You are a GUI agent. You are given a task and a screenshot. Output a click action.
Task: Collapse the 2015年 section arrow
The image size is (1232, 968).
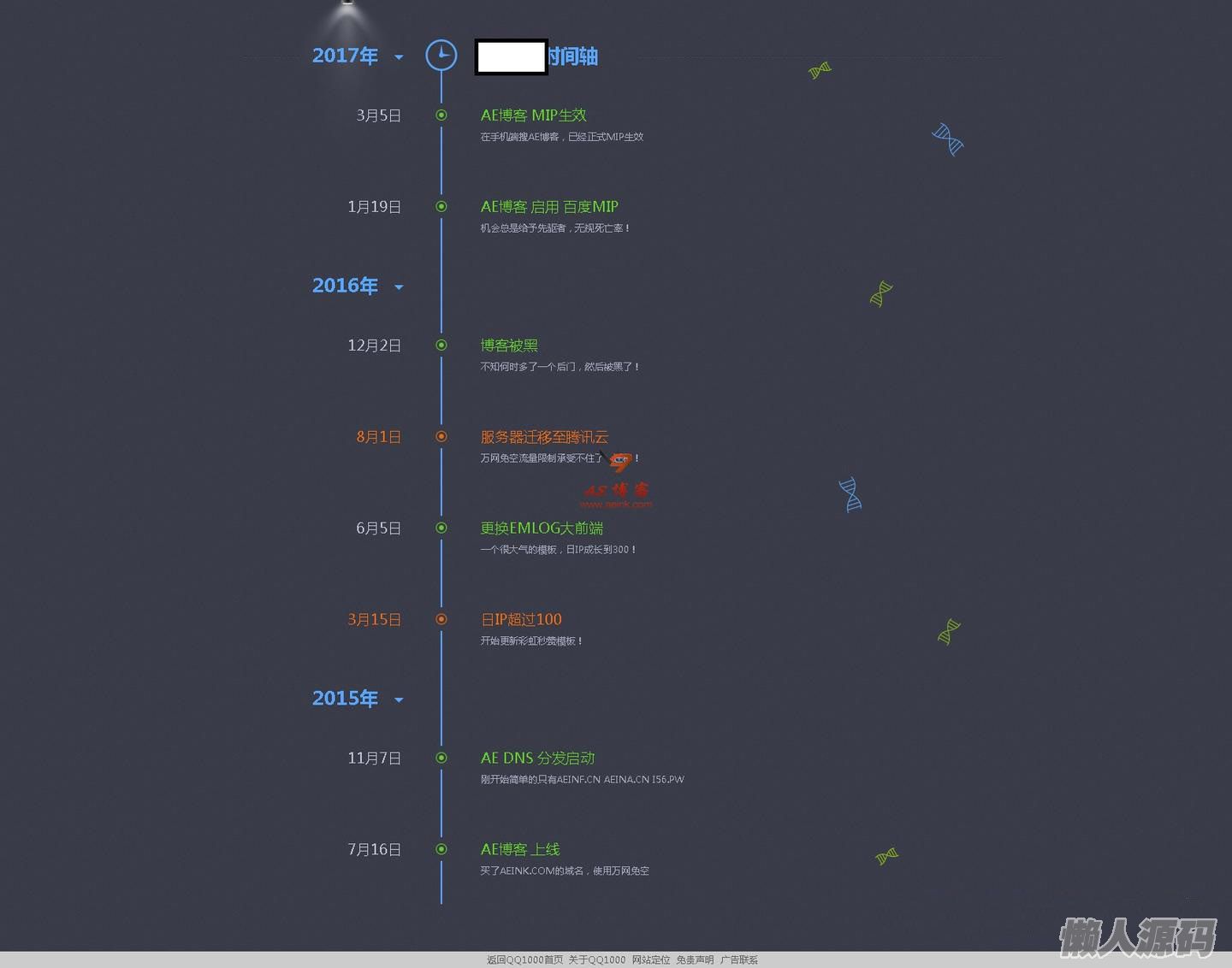399,700
